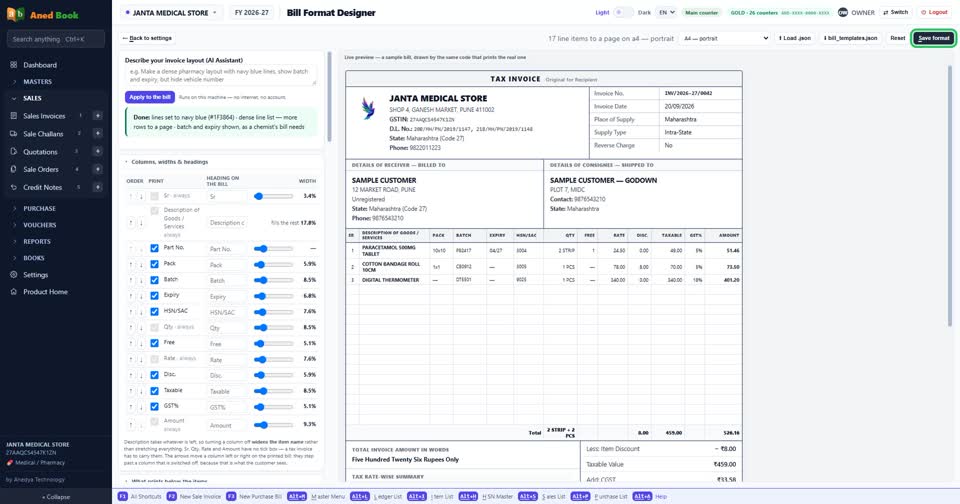Open the EN language dropdown
This screenshot has width=960, height=504.
click(x=666, y=12)
